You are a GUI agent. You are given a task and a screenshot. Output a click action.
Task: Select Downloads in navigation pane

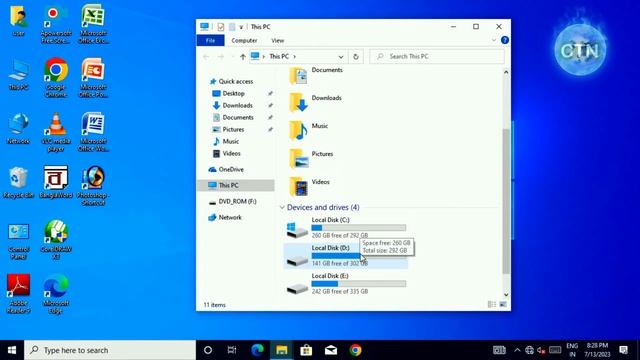(233, 105)
